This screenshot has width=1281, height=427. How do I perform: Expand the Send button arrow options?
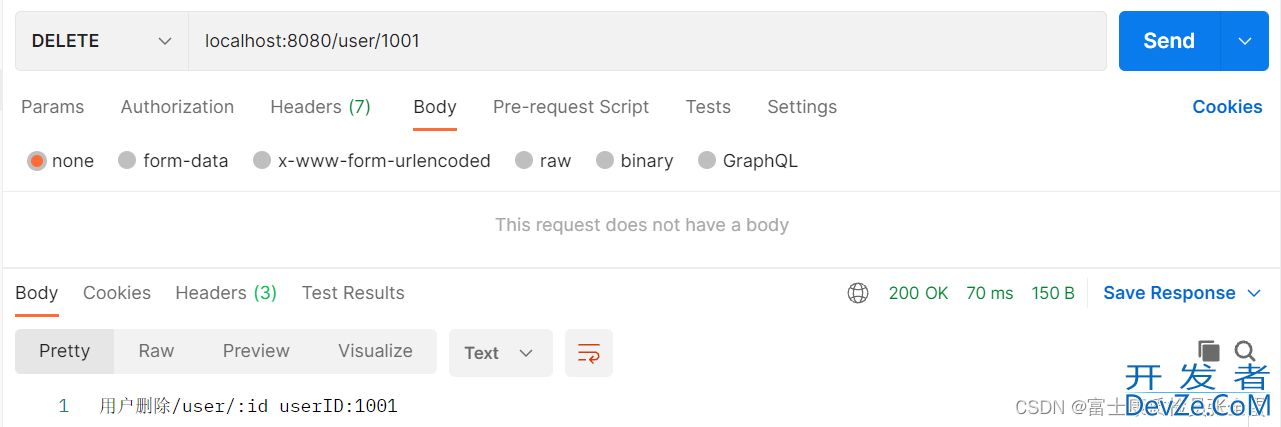[x=1245, y=41]
